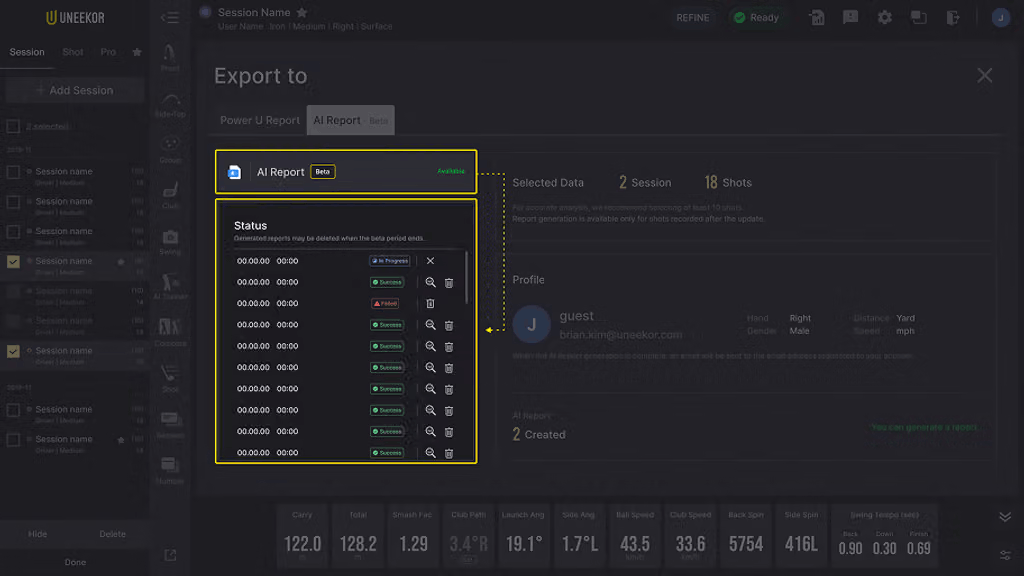Favorite the session via the star beside Session Name
Screen dimensions: 1024x576
302,12
